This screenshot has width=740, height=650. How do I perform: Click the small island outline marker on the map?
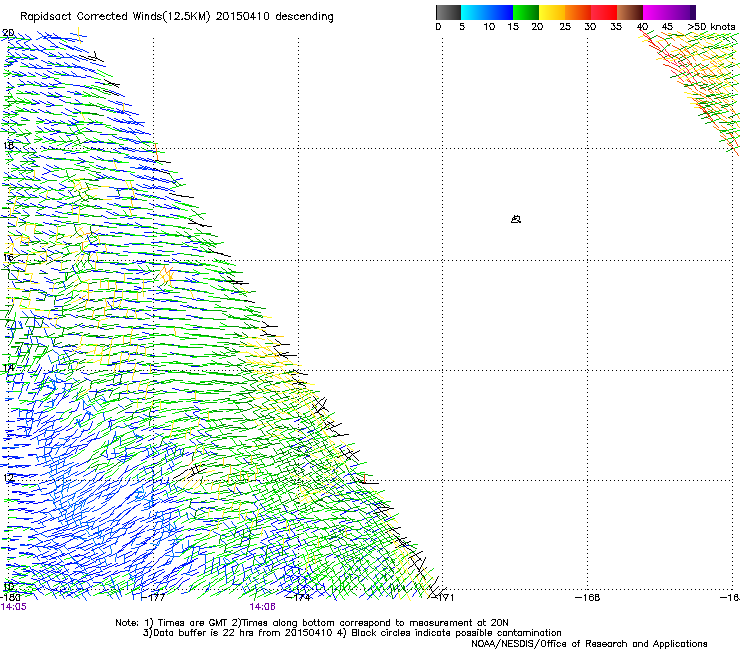tap(516, 219)
